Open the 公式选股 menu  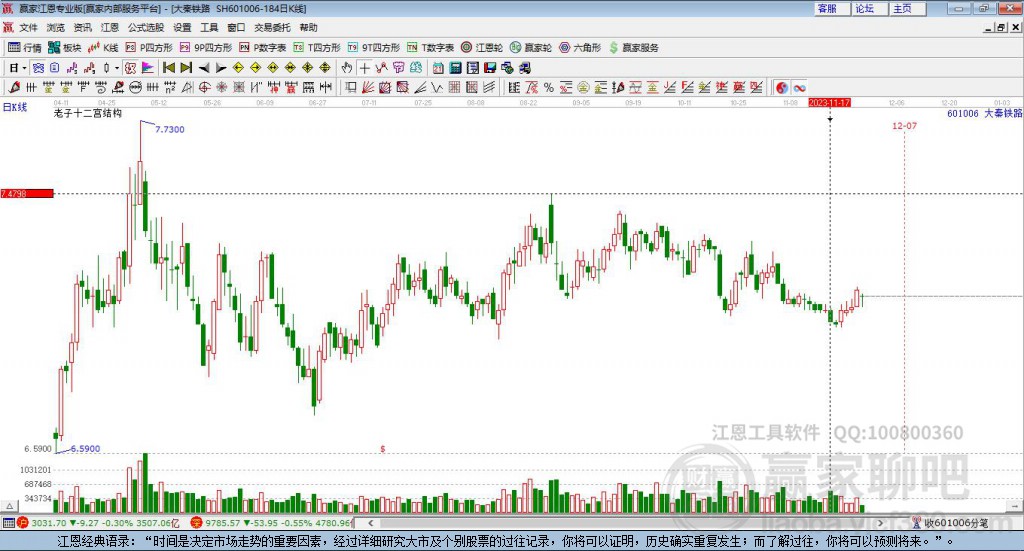pos(146,27)
